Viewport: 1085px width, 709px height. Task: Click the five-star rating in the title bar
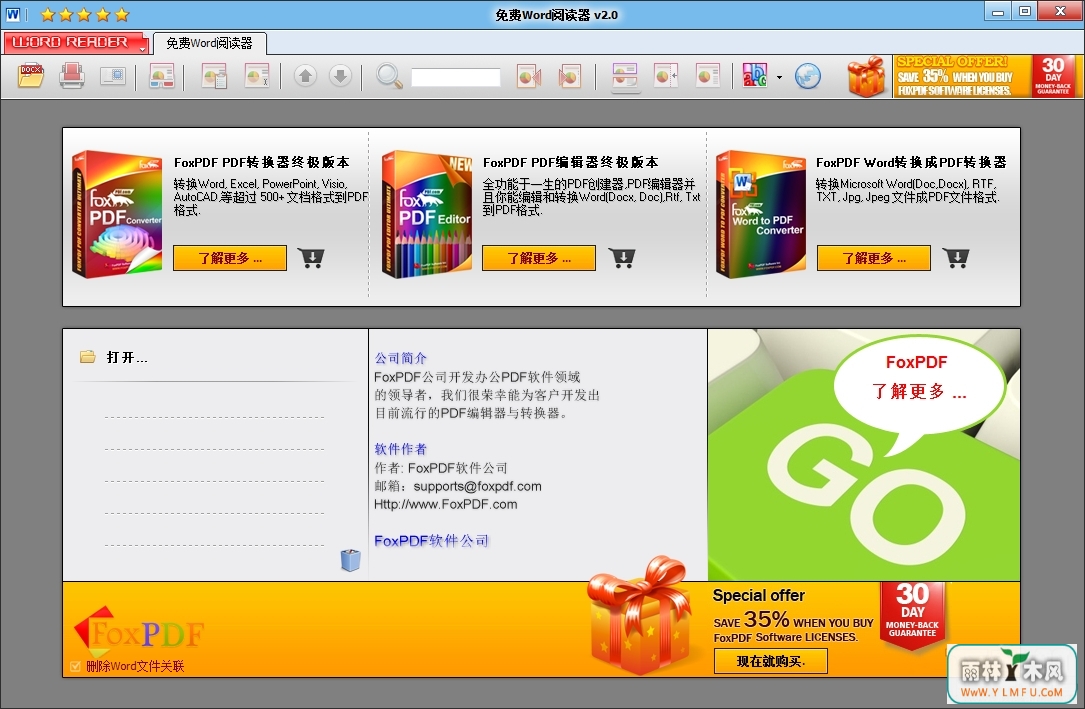(84, 15)
